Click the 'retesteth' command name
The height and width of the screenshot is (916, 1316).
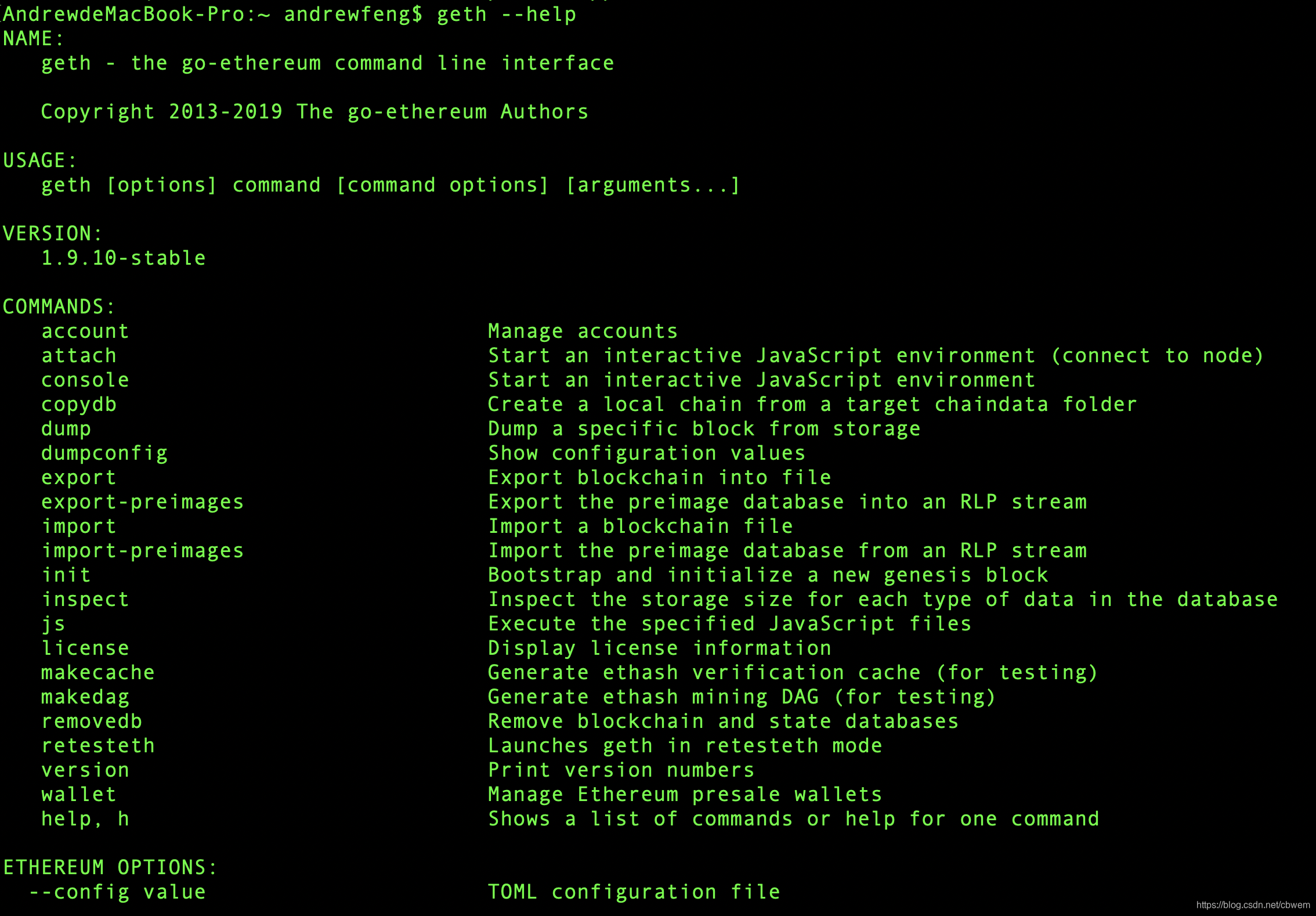pos(98,745)
